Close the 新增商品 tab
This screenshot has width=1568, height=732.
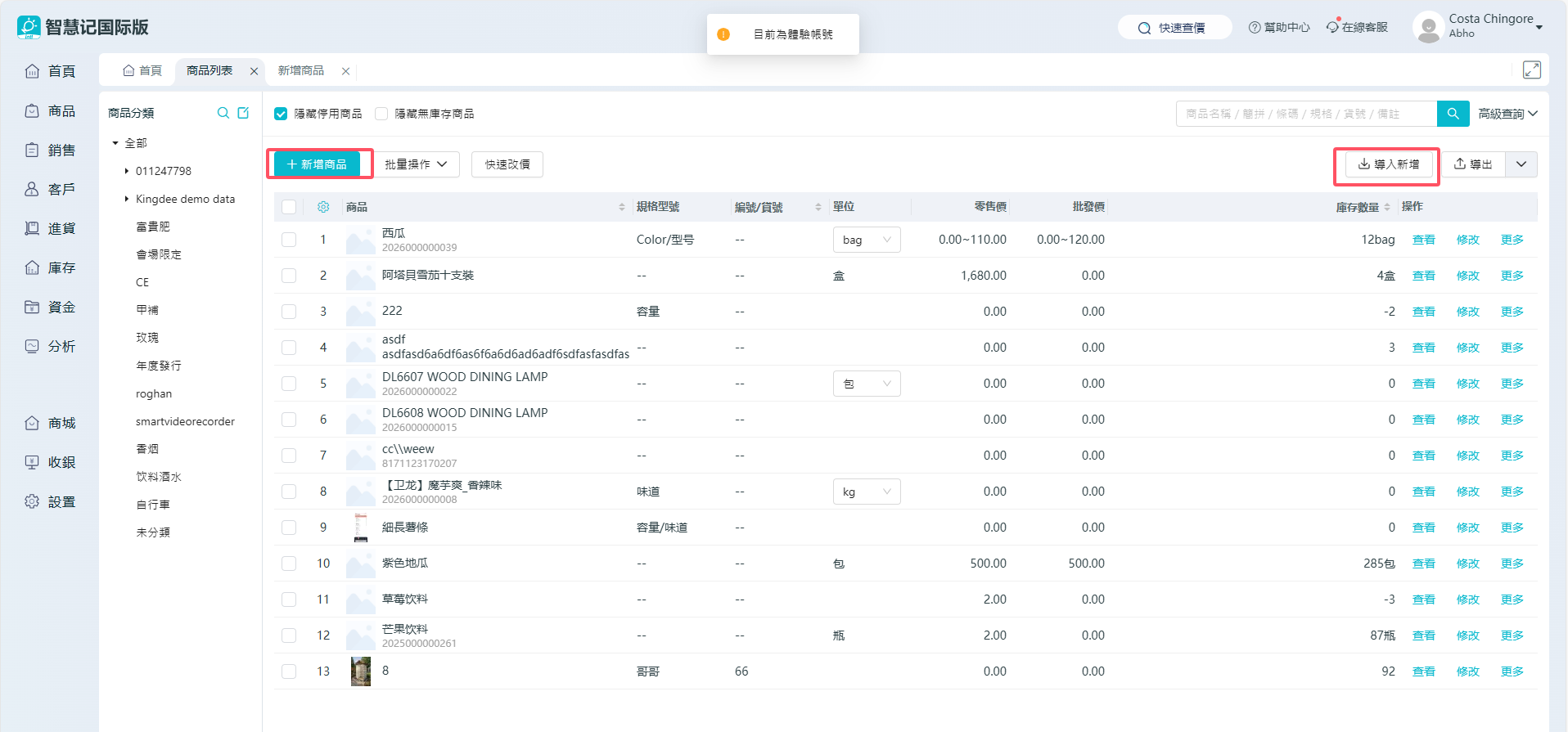[x=346, y=71]
